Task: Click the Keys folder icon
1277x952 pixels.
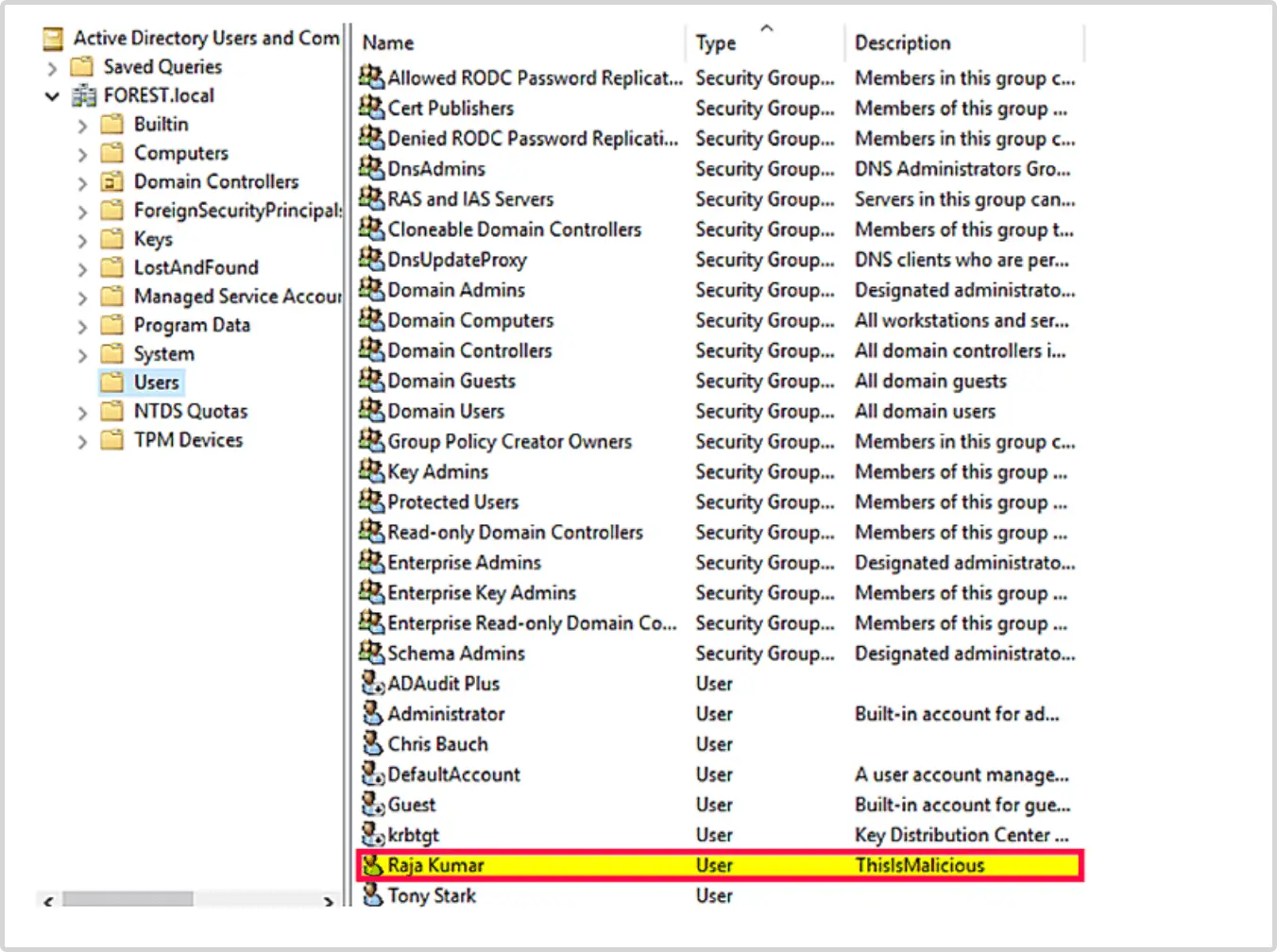Action: (x=112, y=239)
